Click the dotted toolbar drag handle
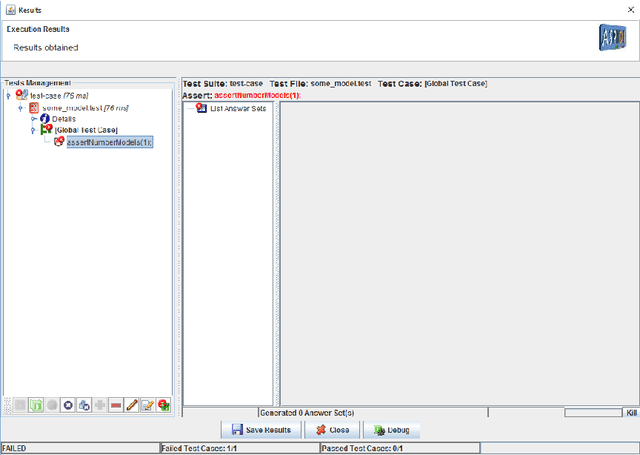The image size is (640, 455). tap(7, 405)
